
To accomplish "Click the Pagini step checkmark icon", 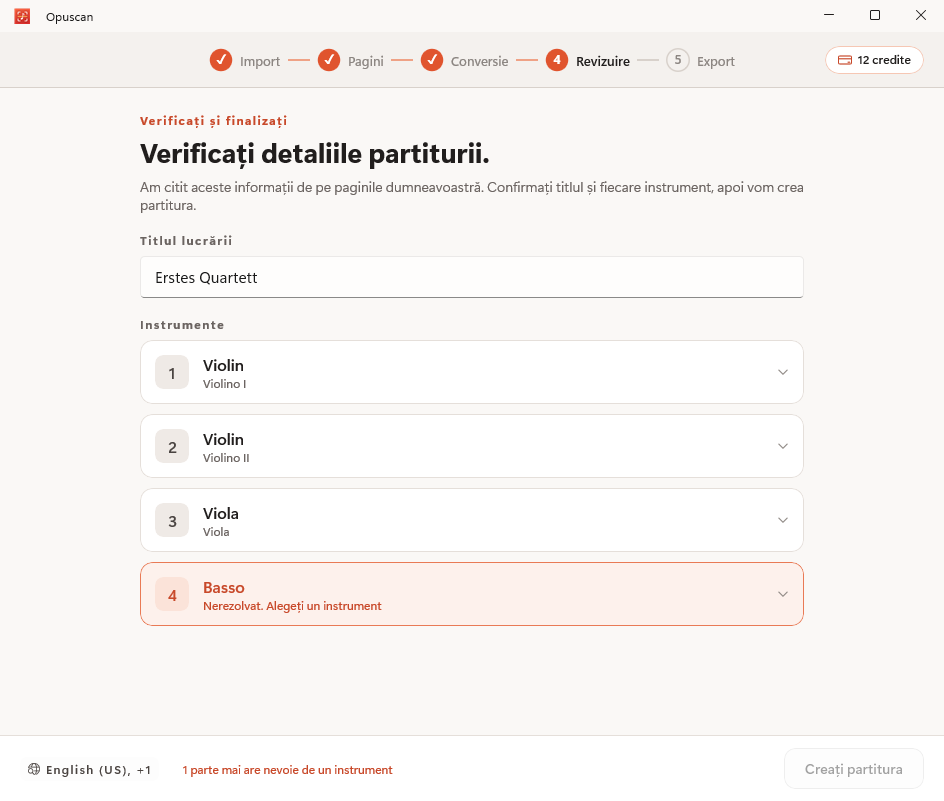I will coord(329,60).
